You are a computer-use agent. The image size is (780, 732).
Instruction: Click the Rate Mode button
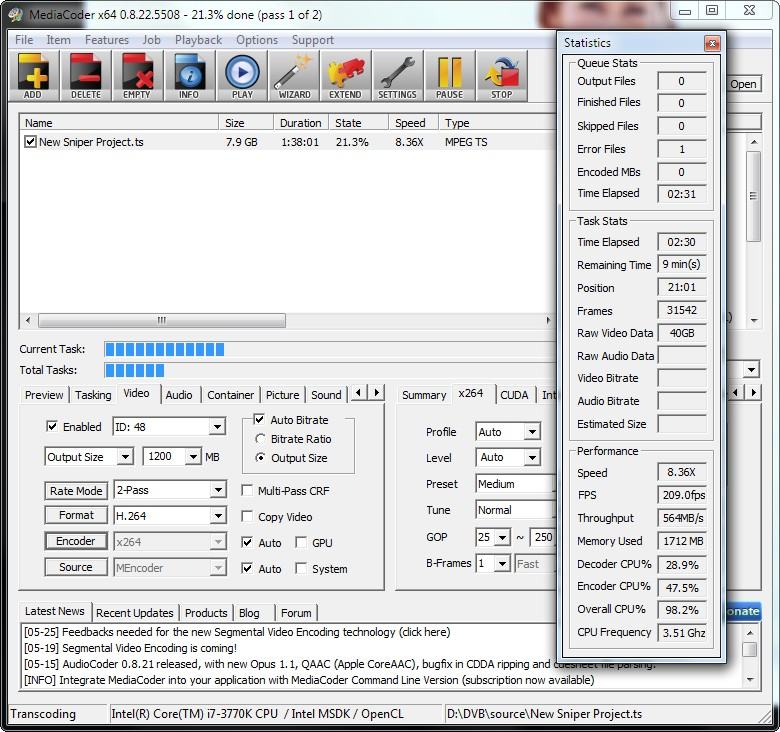[76, 491]
